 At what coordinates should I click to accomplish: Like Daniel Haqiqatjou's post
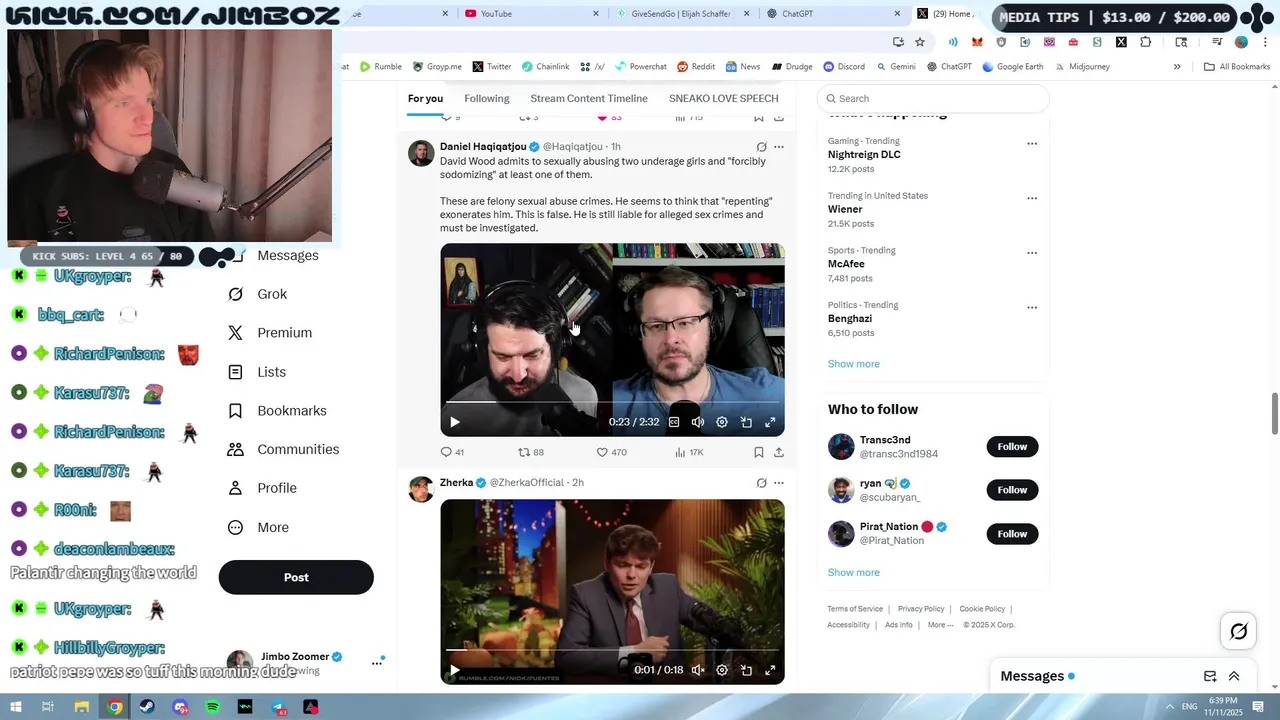pos(611,452)
